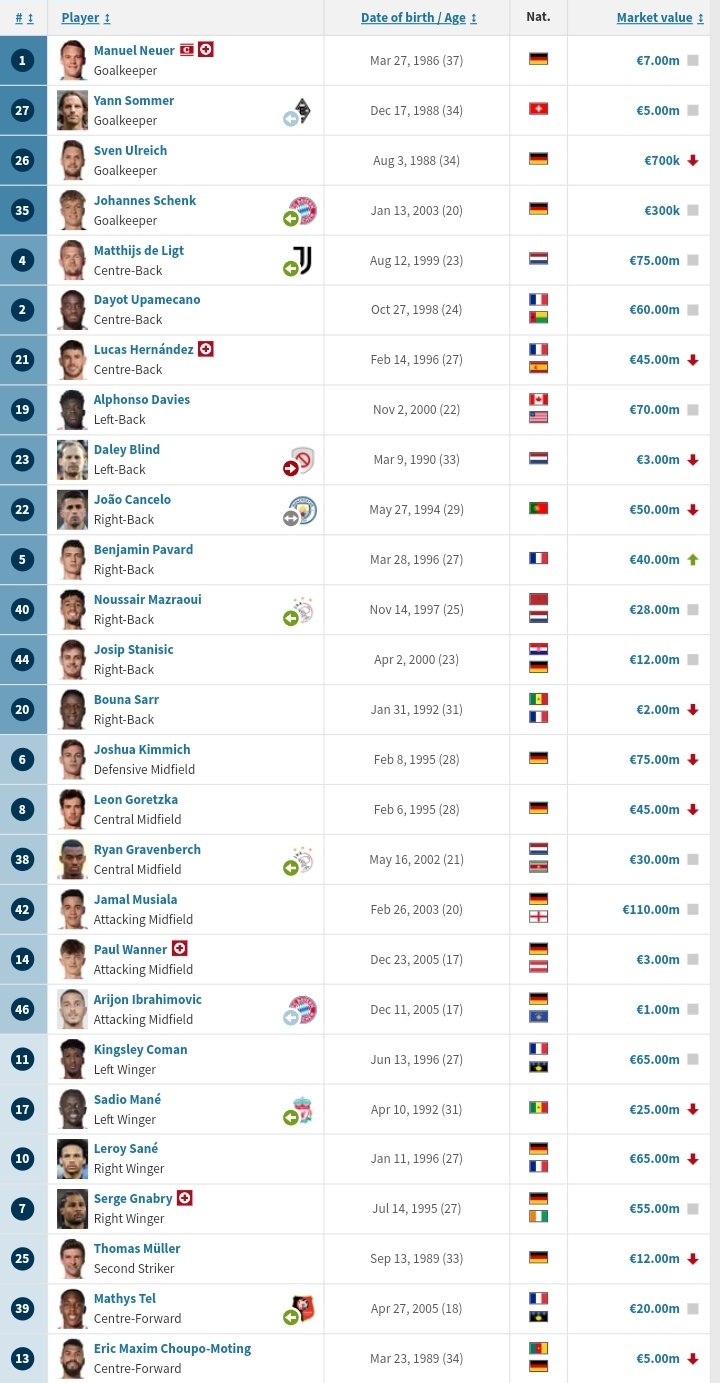This screenshot has height=1383, width=720.
Task: Click the captain icon beside Manuel Neuer
Action: pyautogui.click(x=186, y=50)
